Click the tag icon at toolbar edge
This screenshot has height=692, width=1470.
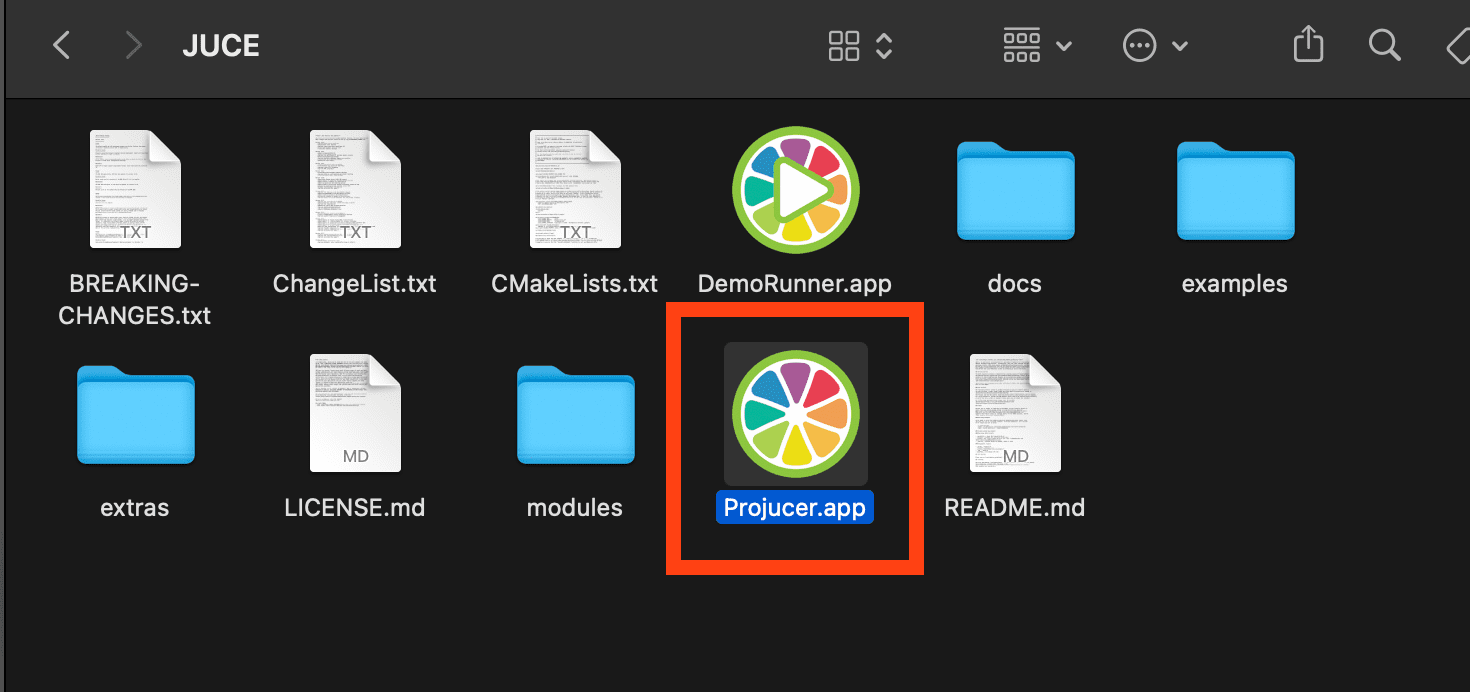pyautogui.click(x=1456, y=45)
